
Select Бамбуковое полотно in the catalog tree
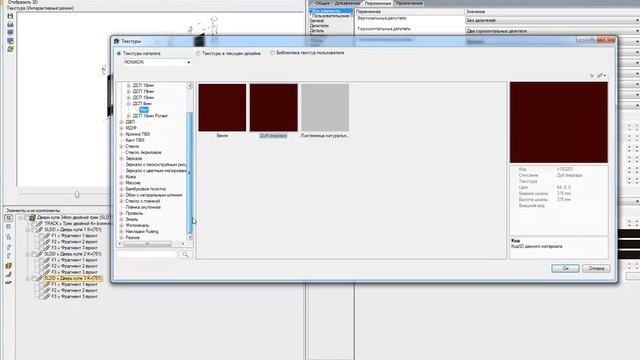coord(146,189)
